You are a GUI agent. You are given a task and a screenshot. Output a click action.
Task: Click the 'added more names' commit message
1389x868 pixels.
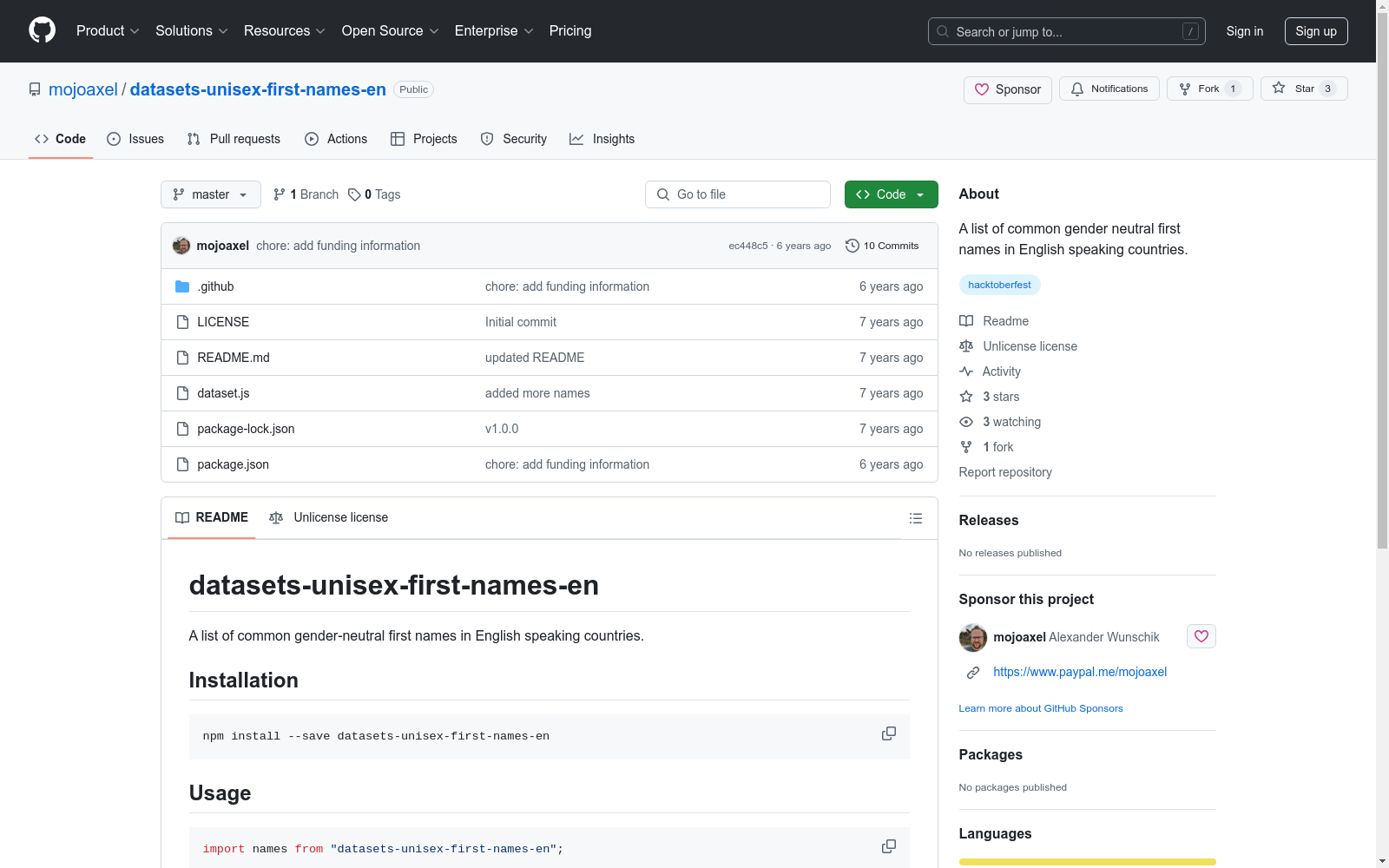537,393
